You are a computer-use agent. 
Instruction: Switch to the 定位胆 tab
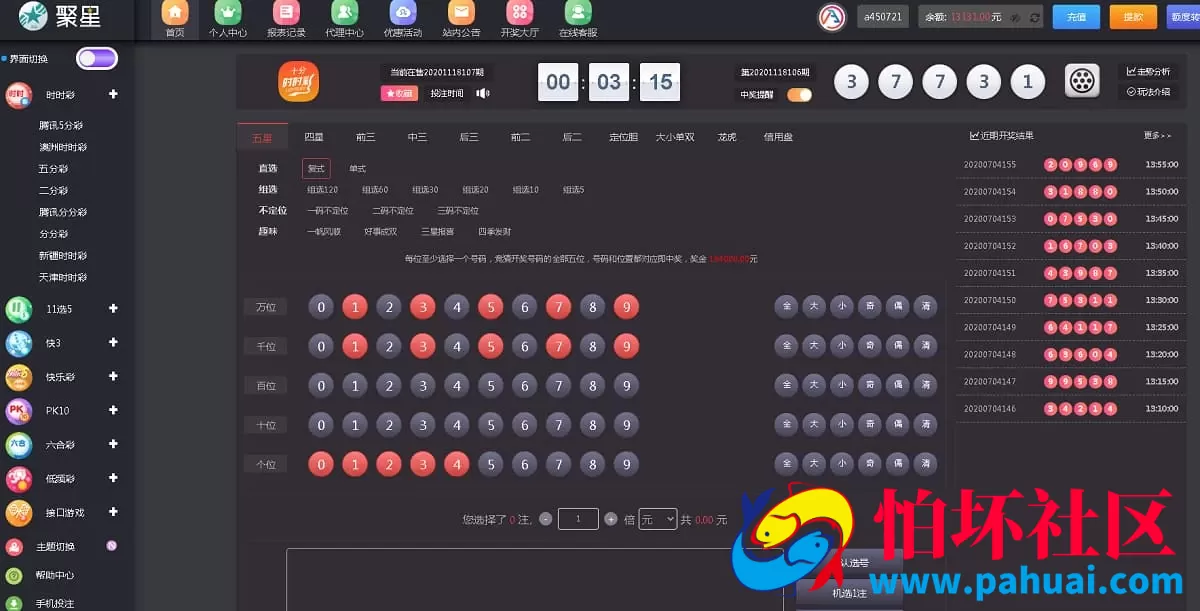click(x=623, y=137)
